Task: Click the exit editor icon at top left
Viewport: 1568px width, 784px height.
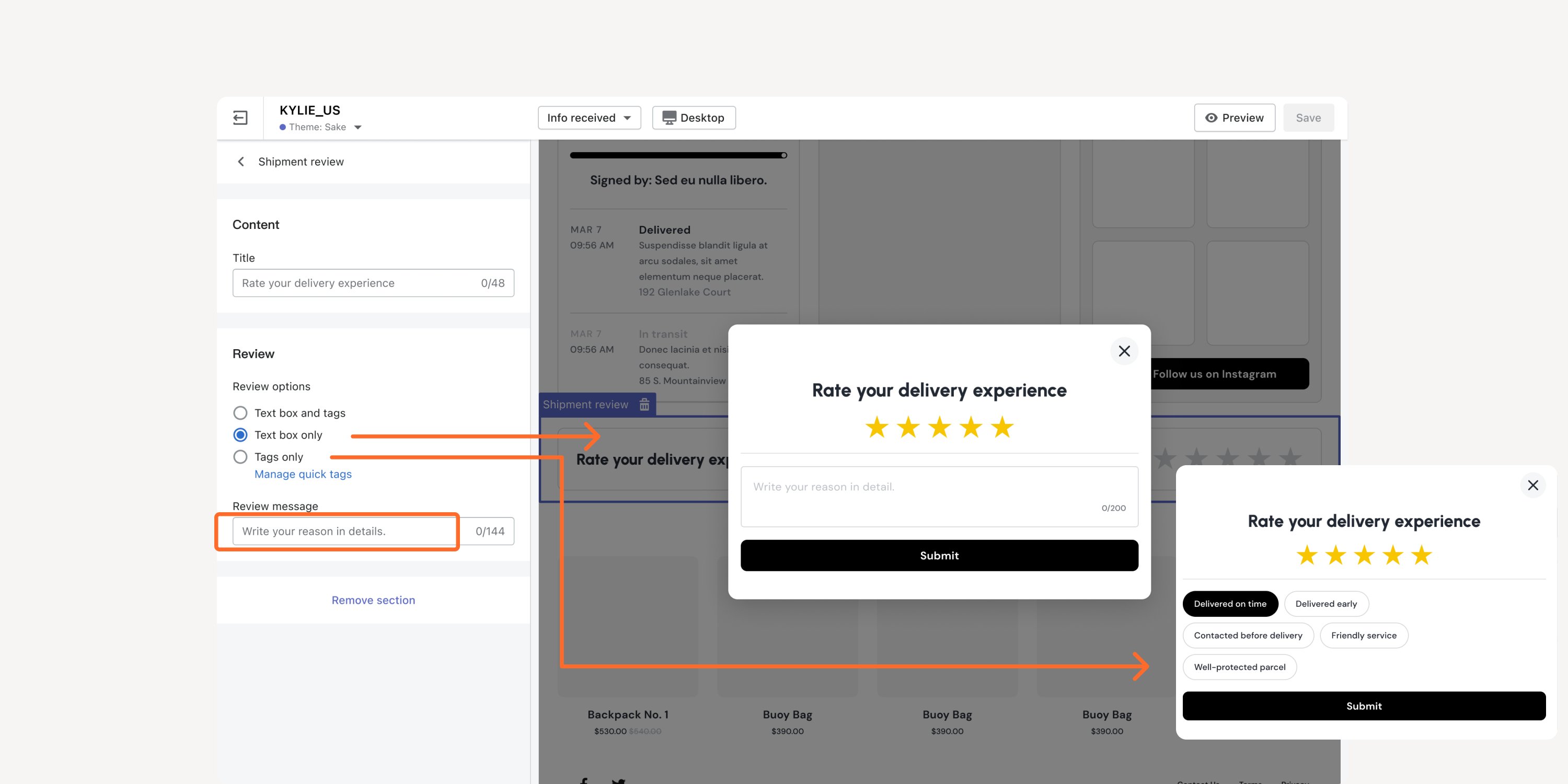Action: pos(240,118)
